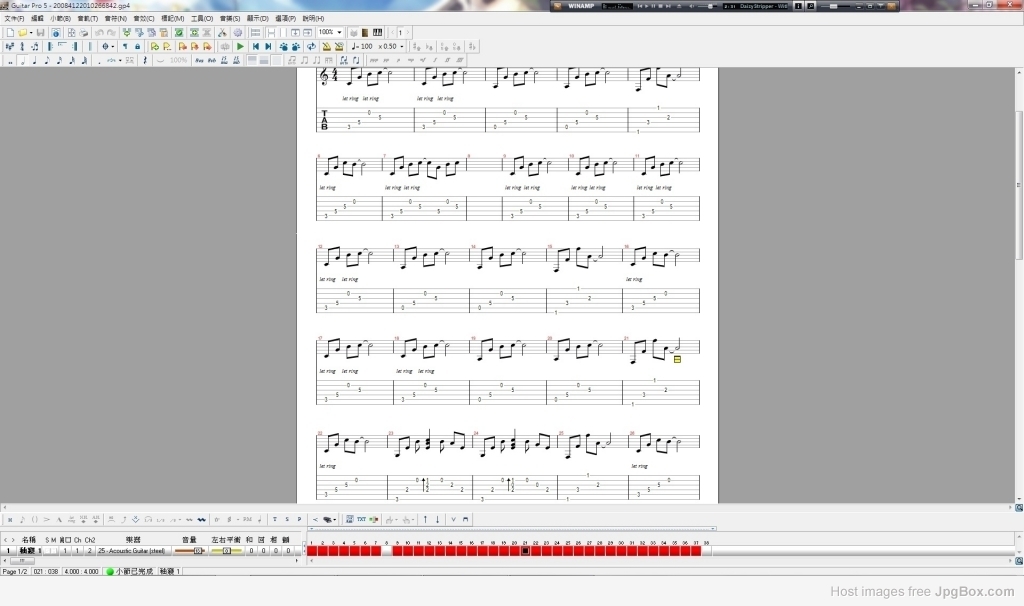Open the fretboard view icon
1024x606 pixels.
coord(365,33)
